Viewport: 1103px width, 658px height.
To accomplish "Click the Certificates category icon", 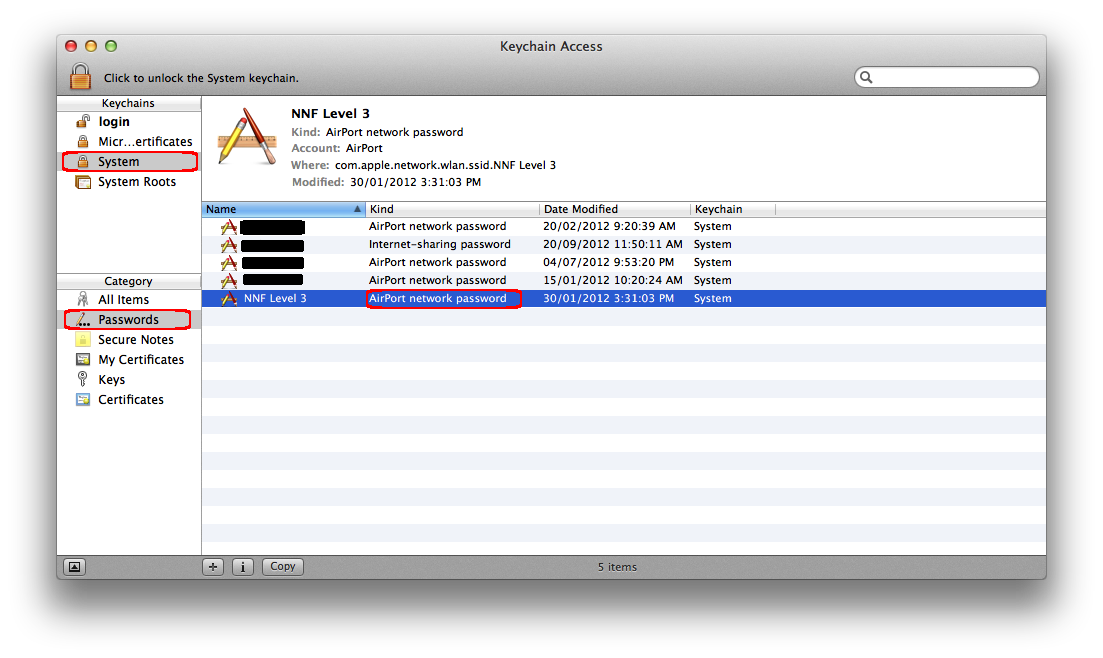I will [83, 400].
